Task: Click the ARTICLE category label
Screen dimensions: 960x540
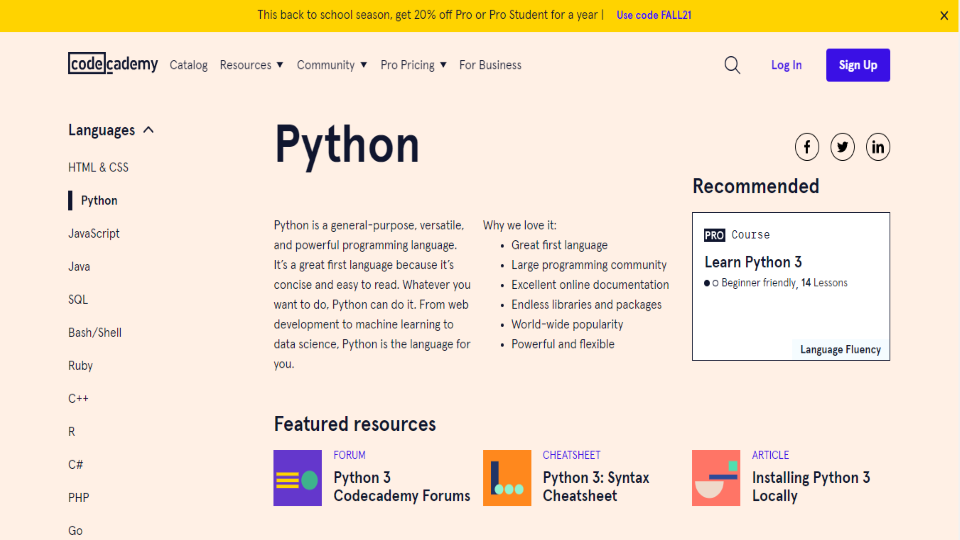Action: tap(770, 455)
